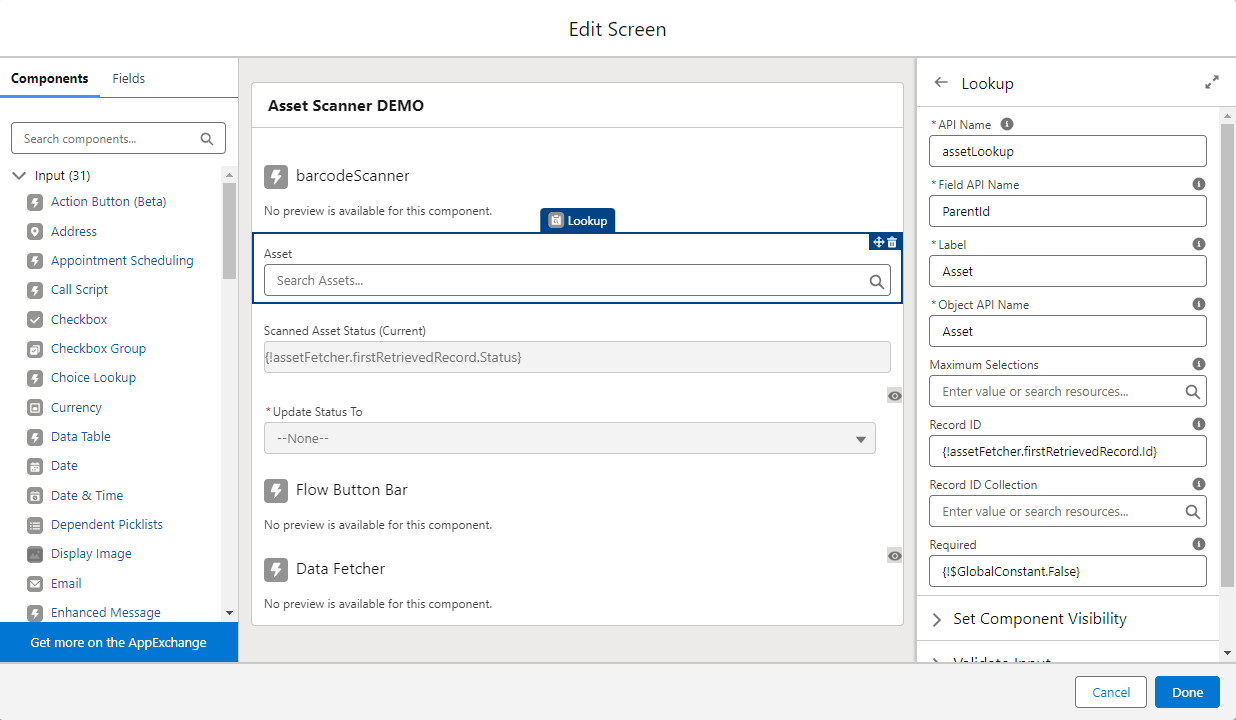Click the Record ID input field
The width and height of the screenshot is (1236, 720).
click(x=1068, y=451)
